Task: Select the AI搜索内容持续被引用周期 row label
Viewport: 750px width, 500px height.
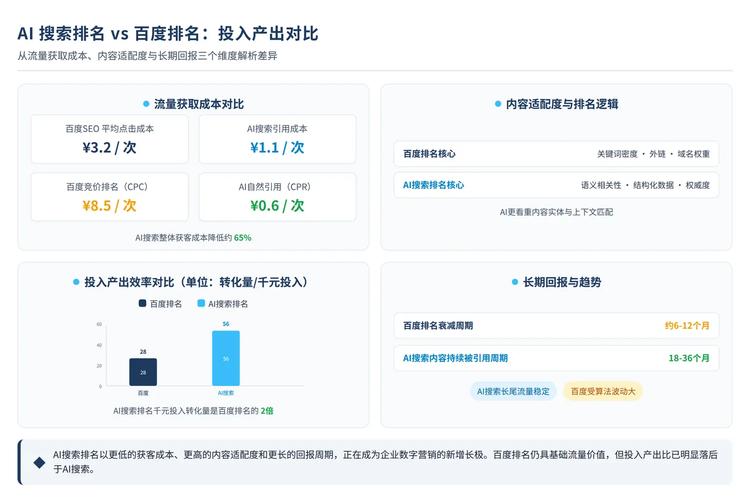Action: 455,358
